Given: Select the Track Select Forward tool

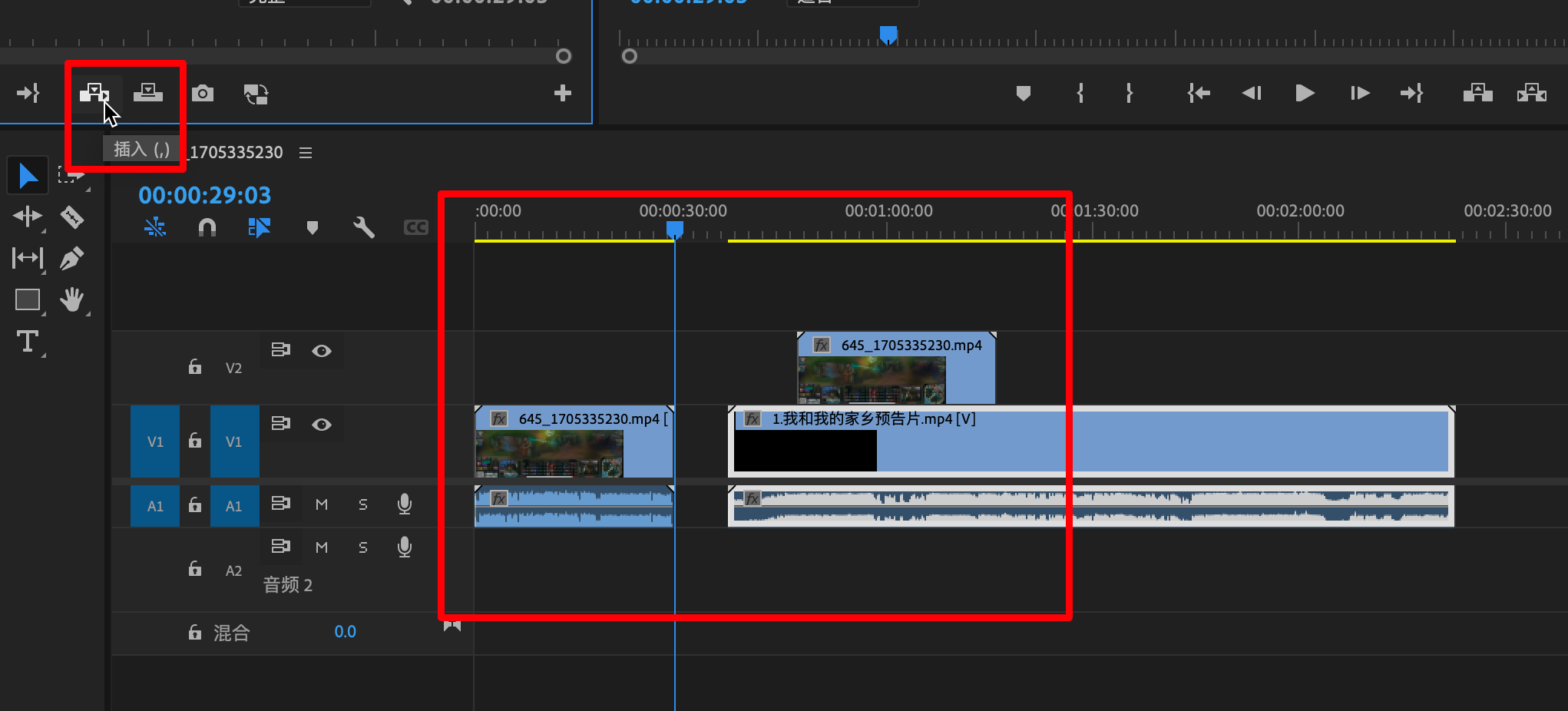Looking at the screenshot, I should click(x=71, y=176).
